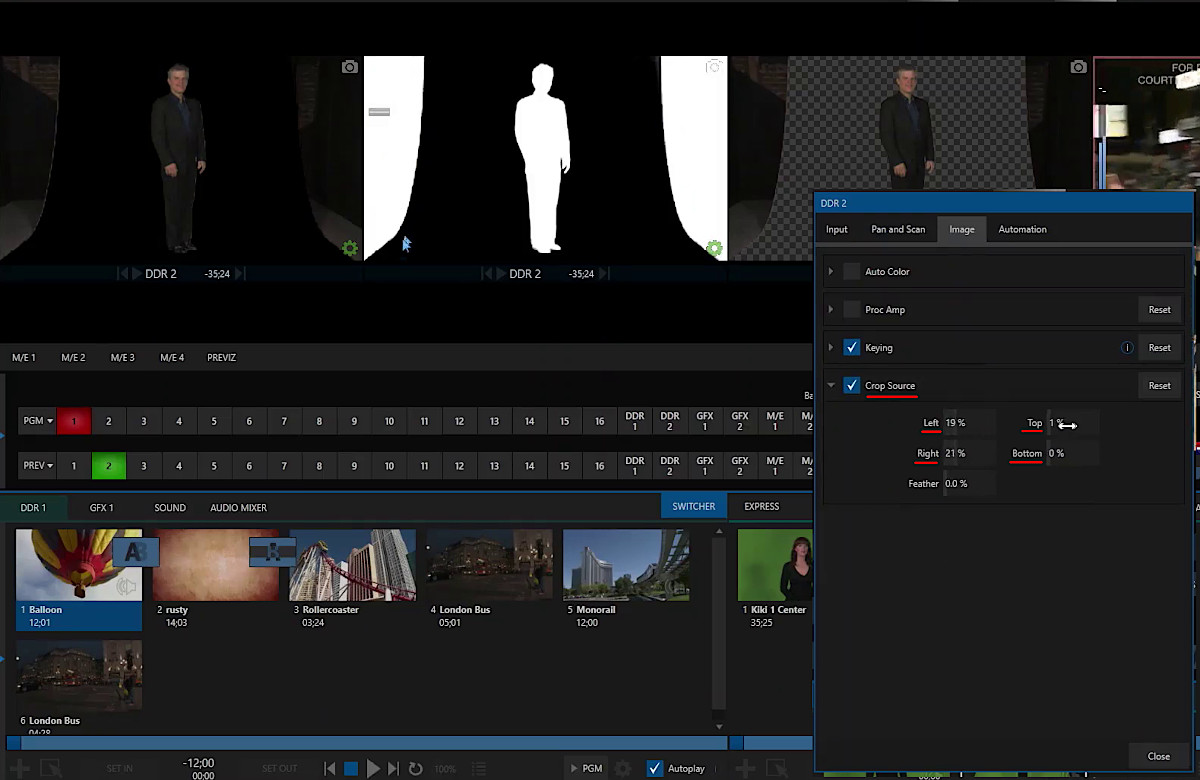Click the add plus icon in right media bin
Viewport: 1200px width, 780px height.
click(746, 768)
